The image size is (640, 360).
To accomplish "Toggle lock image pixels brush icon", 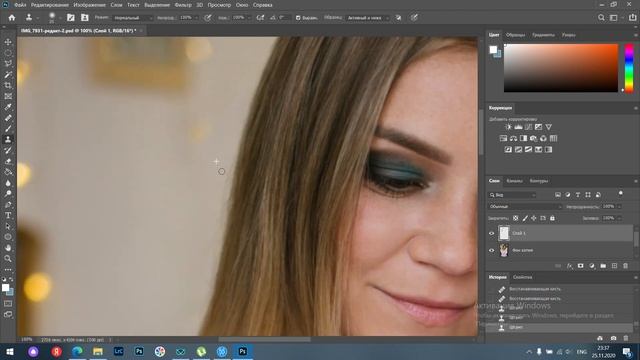I will pyautogui.click(x=525, y=218).
